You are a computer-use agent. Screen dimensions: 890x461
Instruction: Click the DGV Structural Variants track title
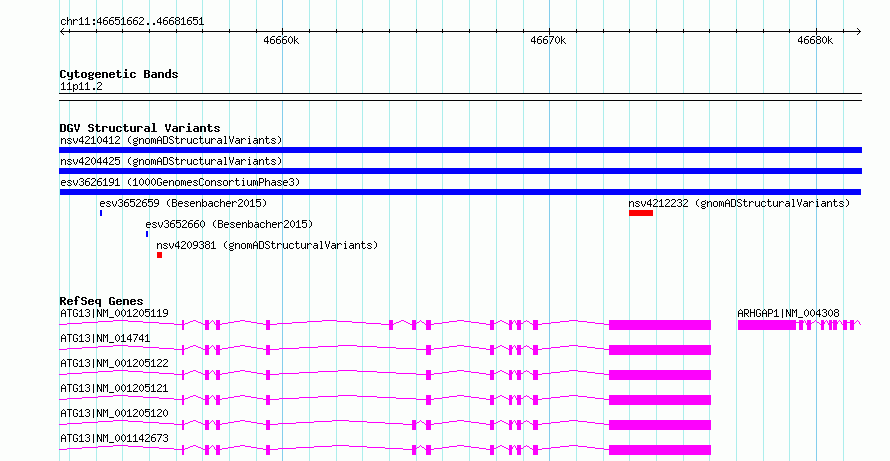point(140,128)
